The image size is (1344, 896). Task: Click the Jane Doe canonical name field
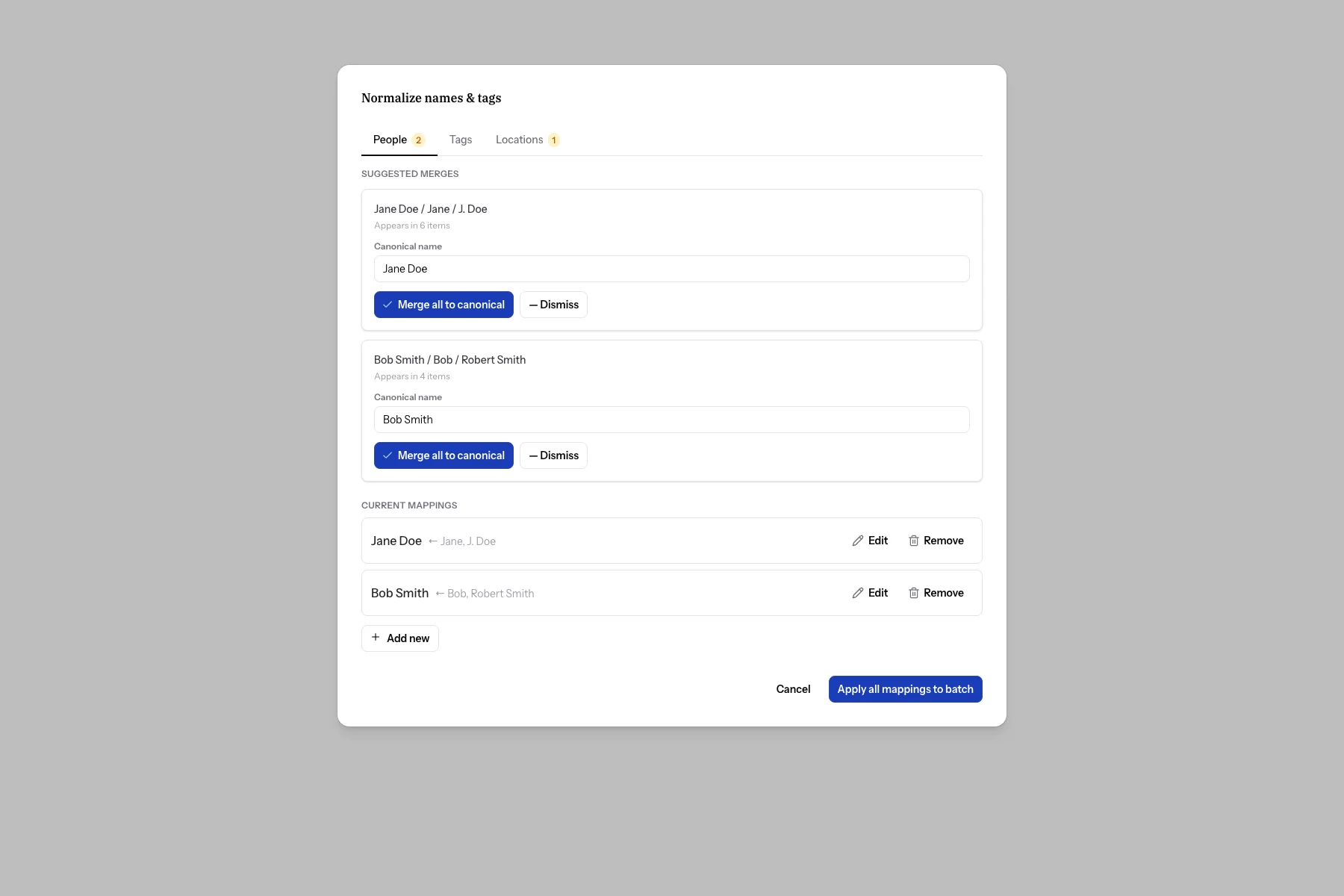pyautogui.click(x=671, y=269)
